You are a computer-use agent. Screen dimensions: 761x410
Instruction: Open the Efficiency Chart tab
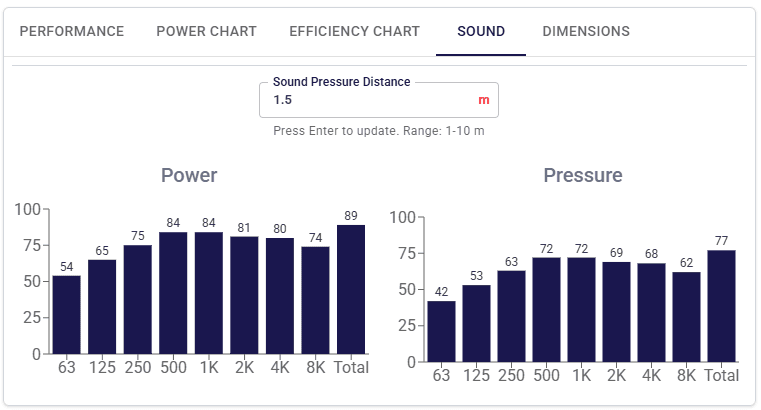354,32
